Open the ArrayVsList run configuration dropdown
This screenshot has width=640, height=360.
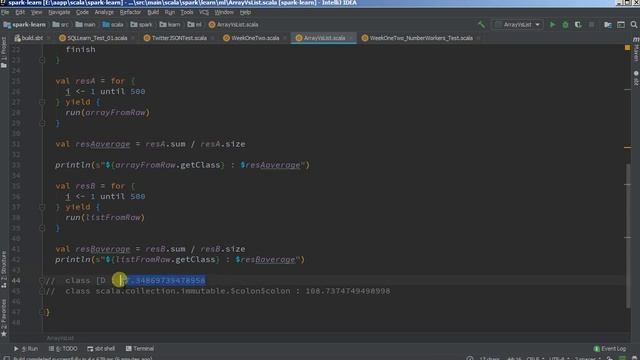[518, 24]
